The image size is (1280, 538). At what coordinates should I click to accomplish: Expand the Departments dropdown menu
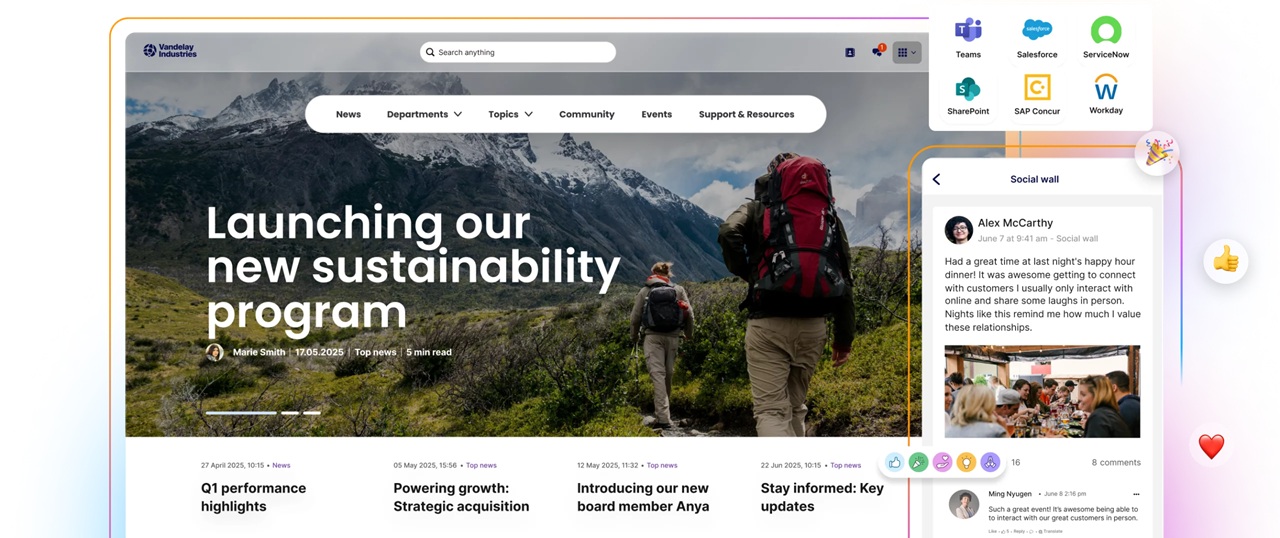(x=424, y=114)
